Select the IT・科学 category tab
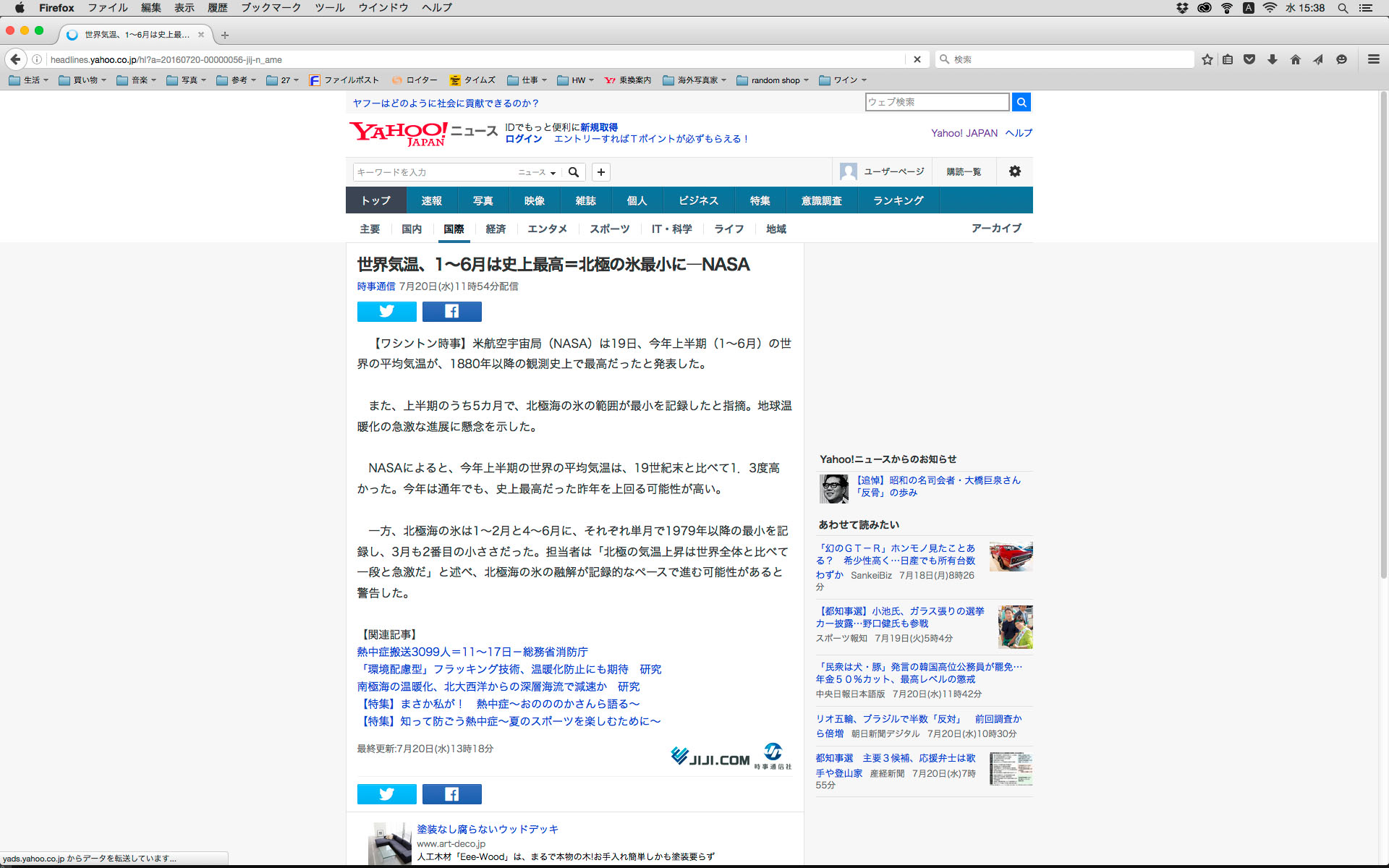 [671, 229]
